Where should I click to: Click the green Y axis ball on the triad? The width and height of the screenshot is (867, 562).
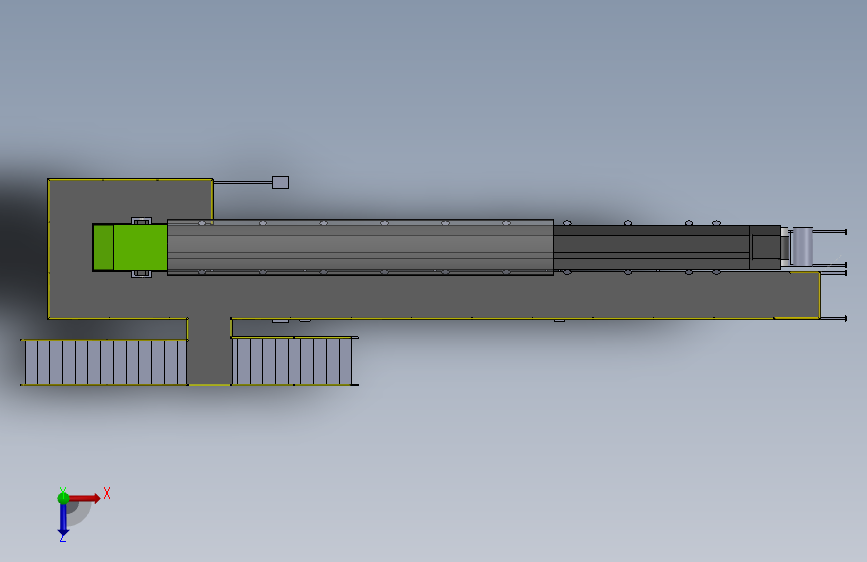(x=63, y=498)
